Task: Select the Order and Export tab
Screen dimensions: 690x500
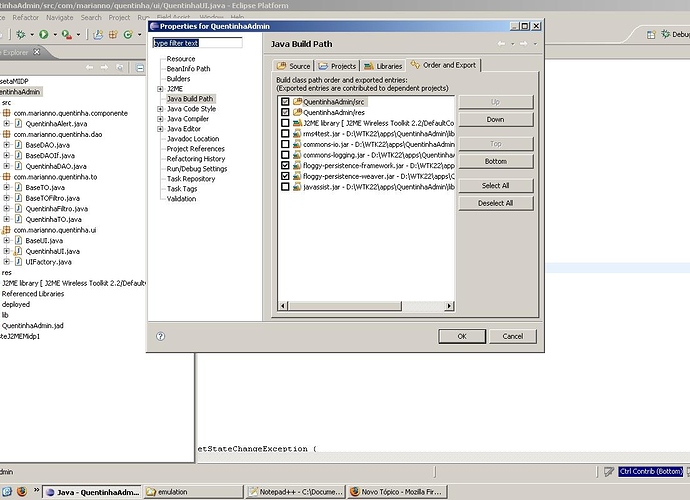Action: pos(444,65)
